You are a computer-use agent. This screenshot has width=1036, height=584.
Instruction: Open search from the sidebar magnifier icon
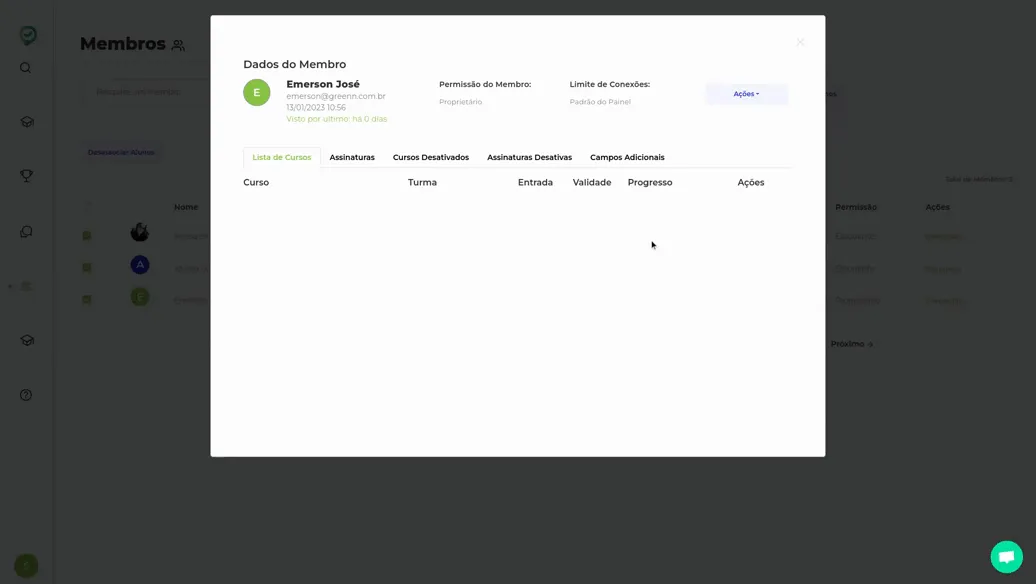26,68
